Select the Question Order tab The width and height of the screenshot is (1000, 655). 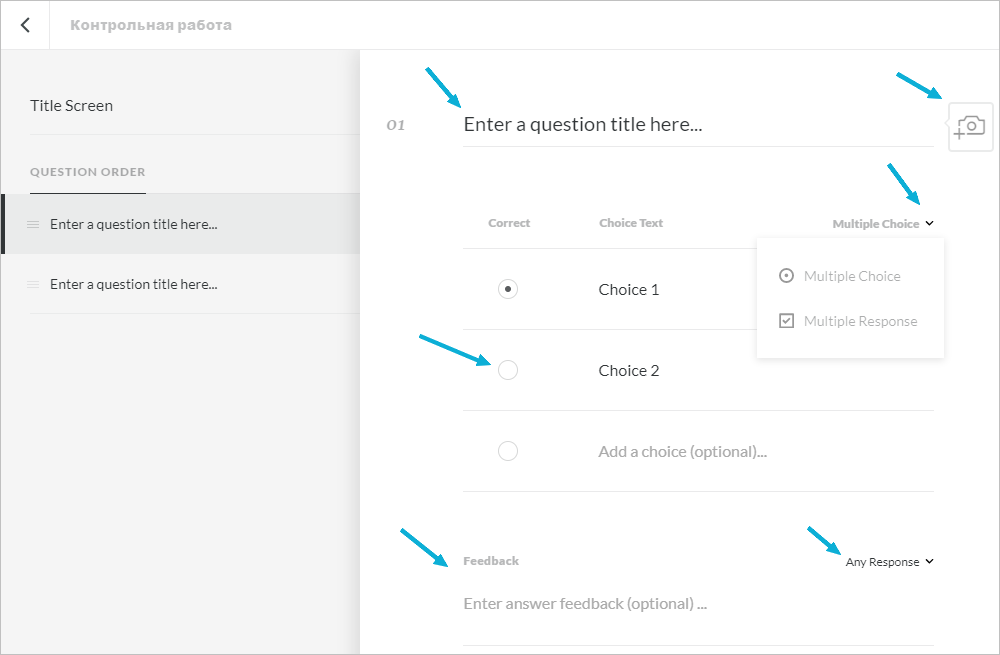pyautogui.click(x=88, y=172)
